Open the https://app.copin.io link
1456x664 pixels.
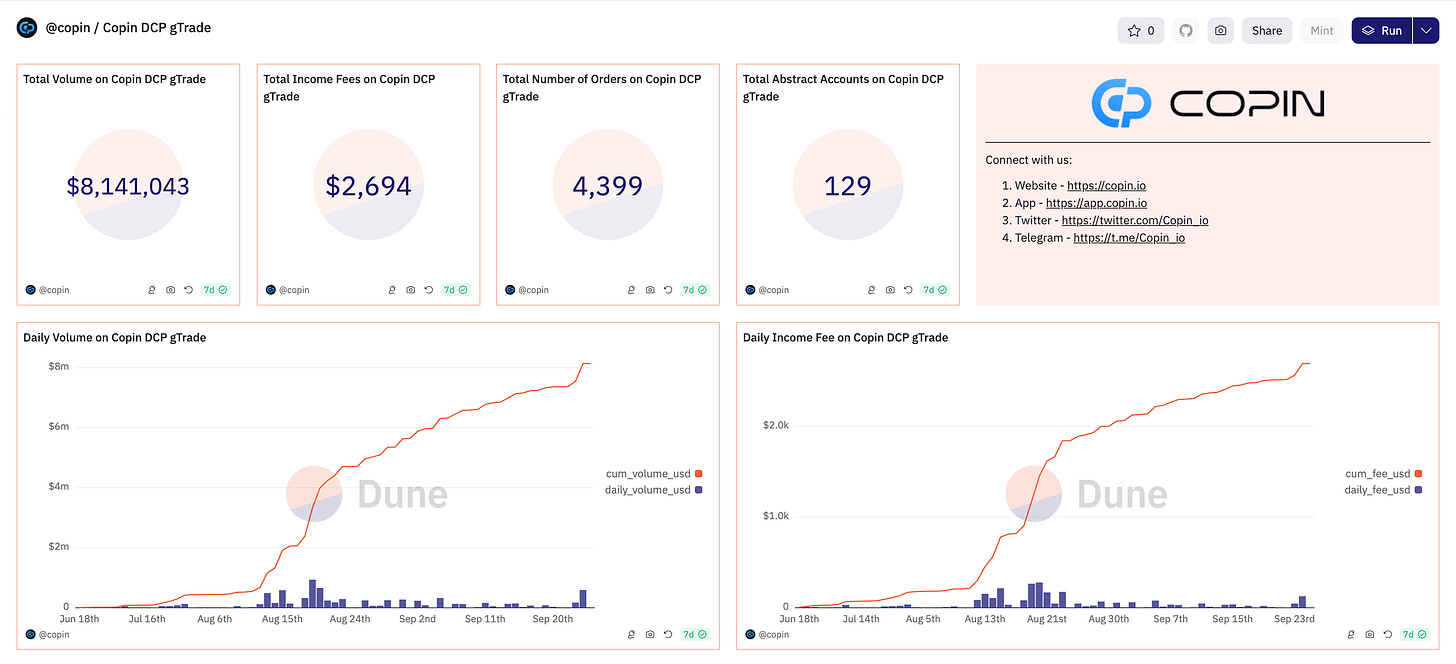coord(1096,203)
